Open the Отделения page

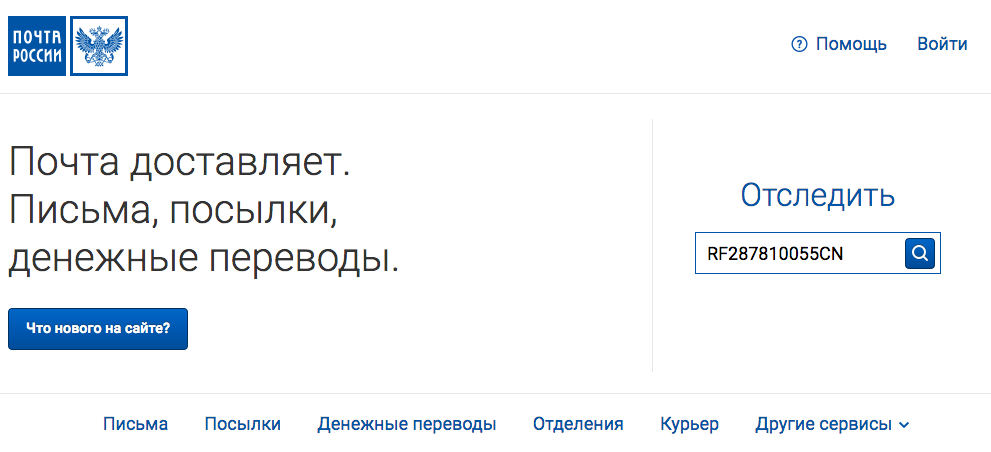pyautogui.click(x=578, y=424)
